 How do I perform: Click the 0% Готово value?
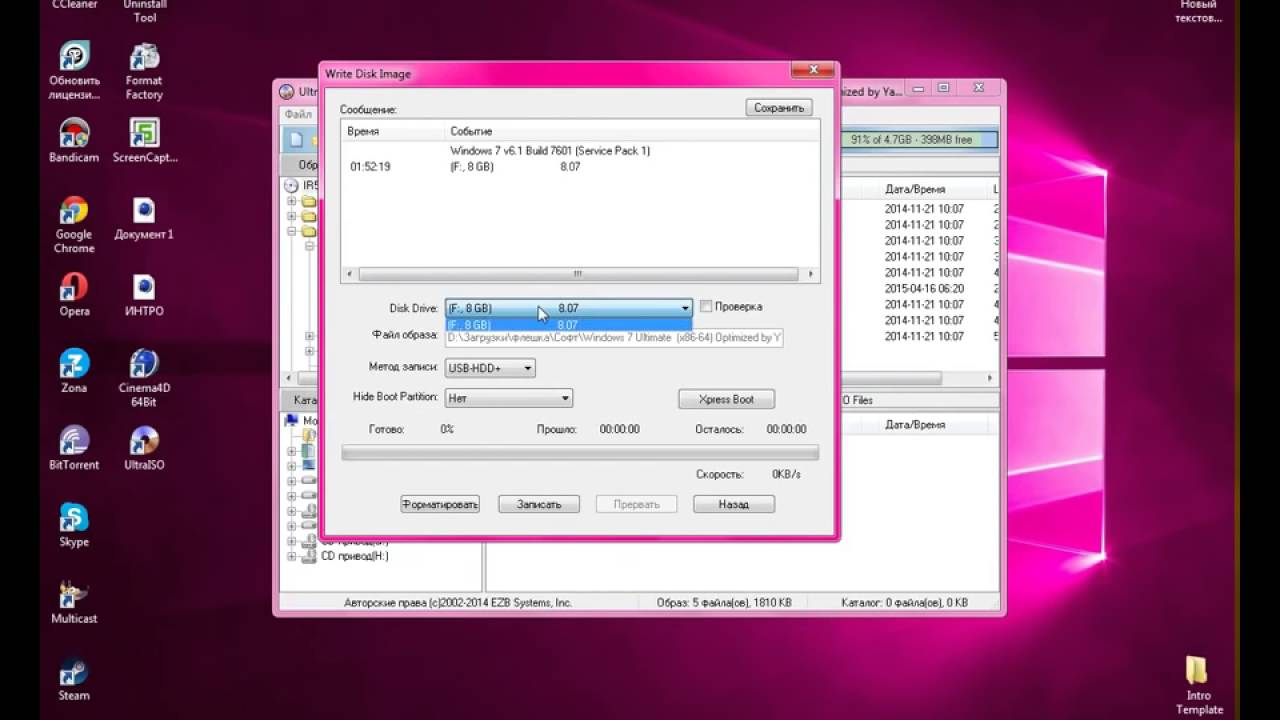coord(447,429)
